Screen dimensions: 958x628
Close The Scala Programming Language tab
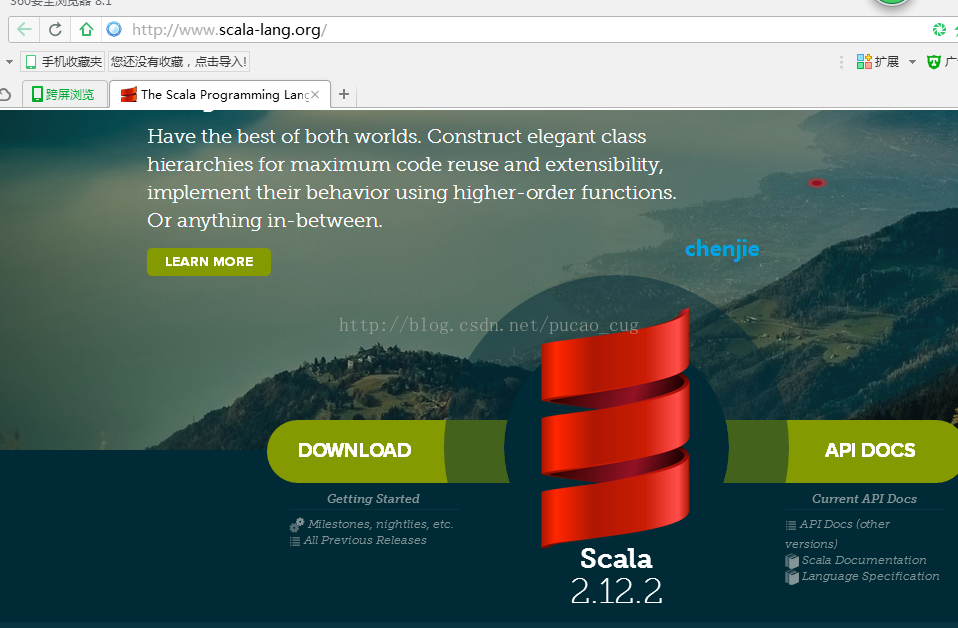pyautogui.click(x=315, y=94)
